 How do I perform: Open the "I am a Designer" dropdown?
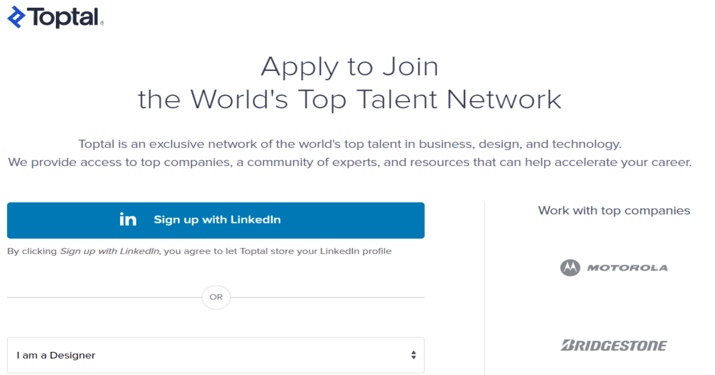pyautogui.click(x=216, y=355)
